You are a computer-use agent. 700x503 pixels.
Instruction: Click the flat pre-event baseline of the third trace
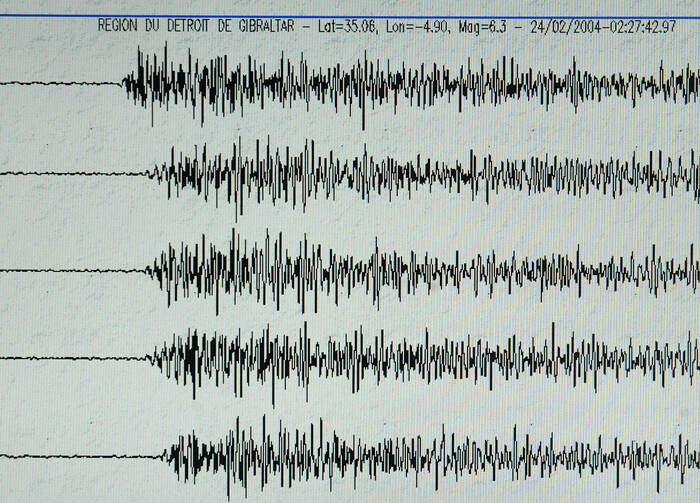pyautogui.click(x=70, y=270)
